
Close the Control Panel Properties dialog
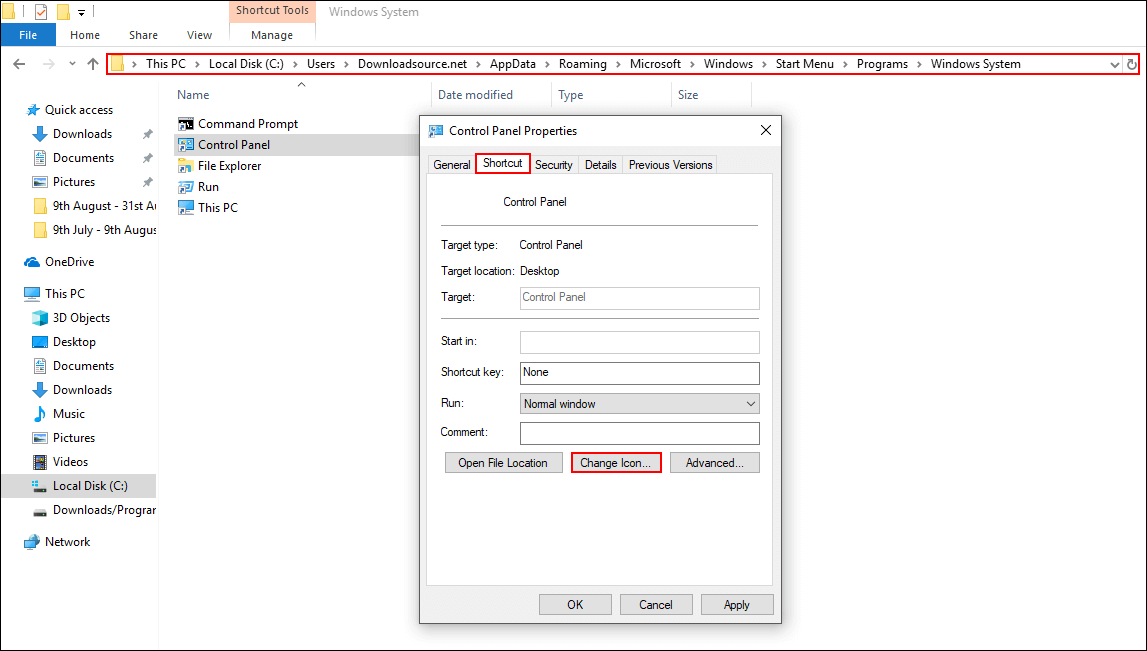coord(766,130)
